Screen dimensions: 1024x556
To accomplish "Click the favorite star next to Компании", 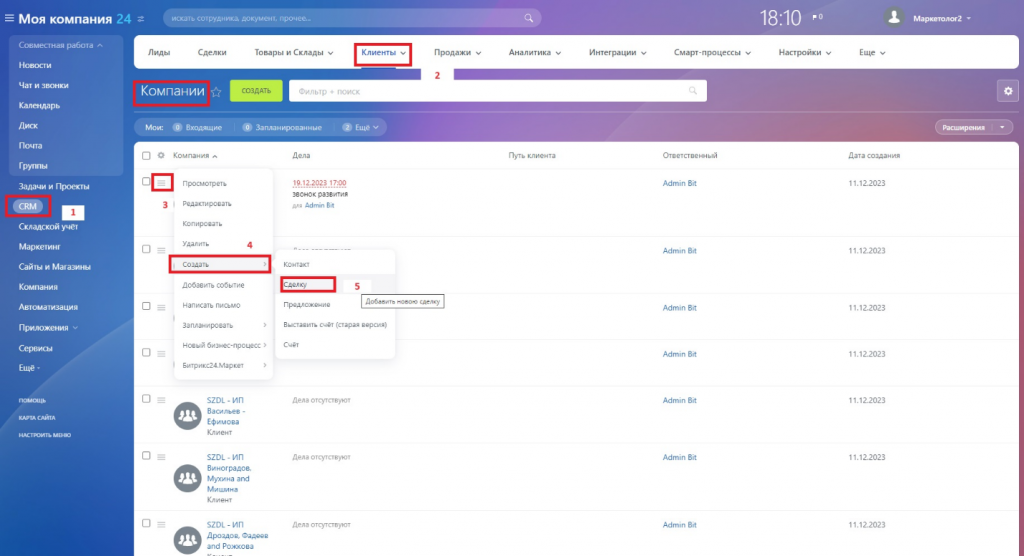I will [x=216, y=91].
